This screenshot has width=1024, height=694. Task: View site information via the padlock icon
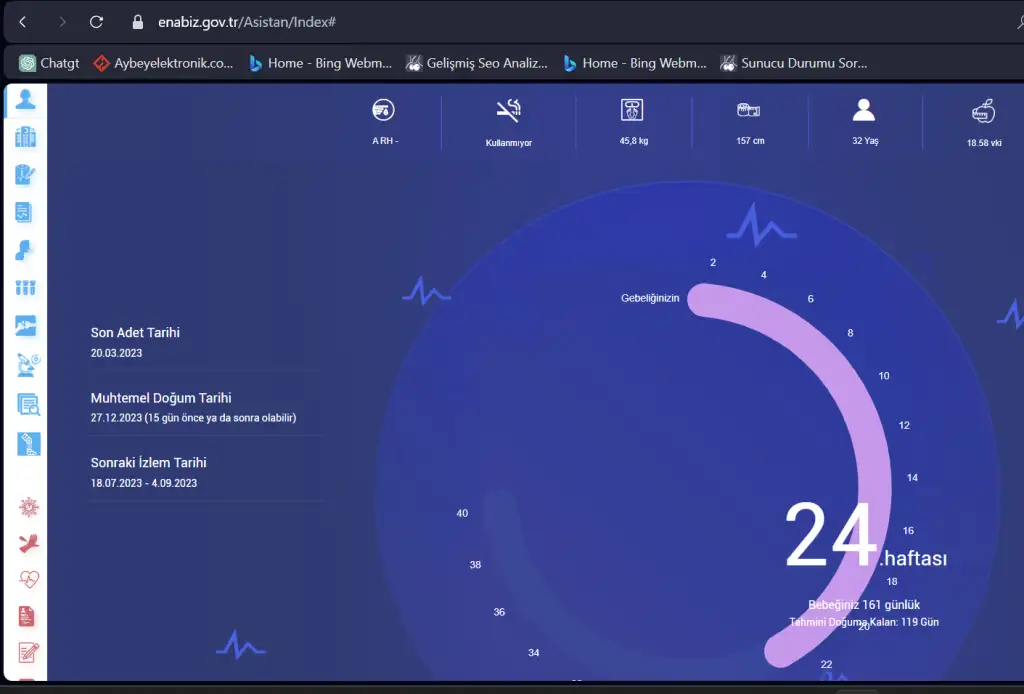click(138, 22)
